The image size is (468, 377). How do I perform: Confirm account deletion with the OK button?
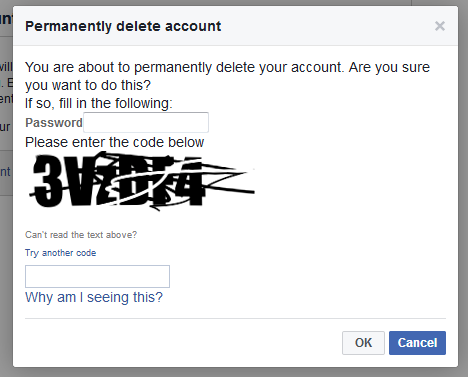[x=363, y=343]
